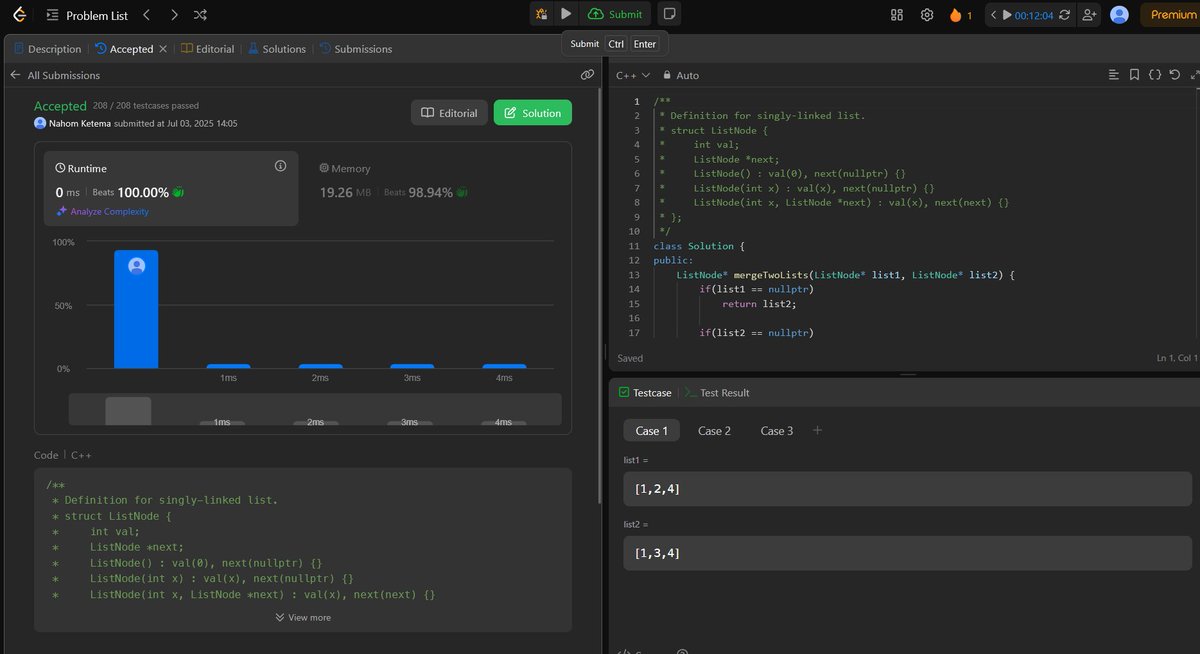Image resolution: width=1200 pixels, height=654 pixels.
Task: Pick a random problem with shuffle icon
Action: pos(200,15)
